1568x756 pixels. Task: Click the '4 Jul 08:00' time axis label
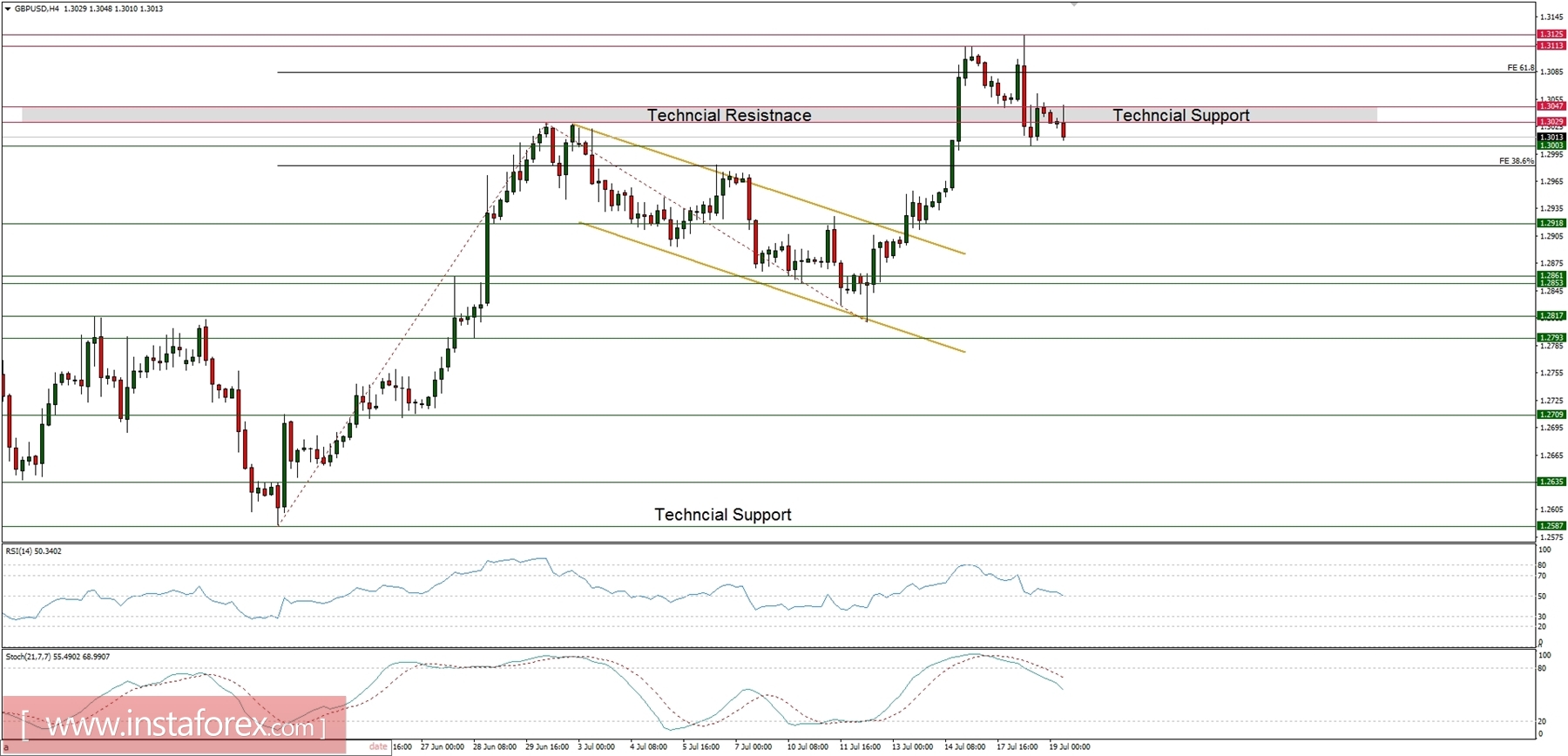(649, 746)
